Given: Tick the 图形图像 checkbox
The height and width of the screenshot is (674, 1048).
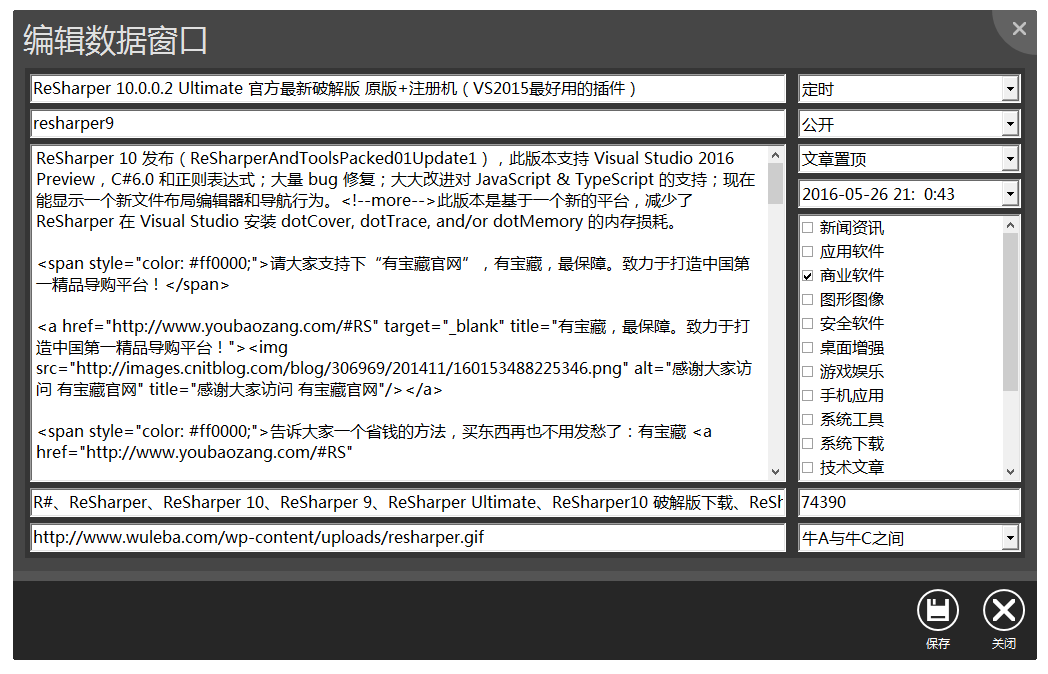Looking at the screenshot, I should pyautogui.click(x=807, y=300).
